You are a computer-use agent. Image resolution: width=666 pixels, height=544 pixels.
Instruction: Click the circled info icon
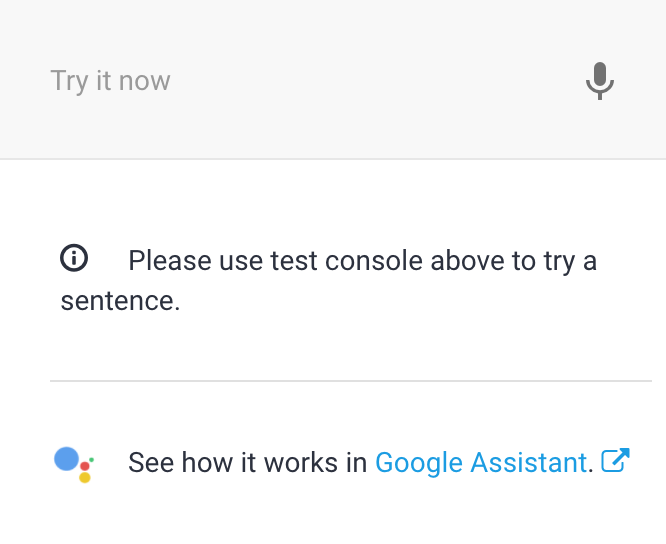(74, 258)
